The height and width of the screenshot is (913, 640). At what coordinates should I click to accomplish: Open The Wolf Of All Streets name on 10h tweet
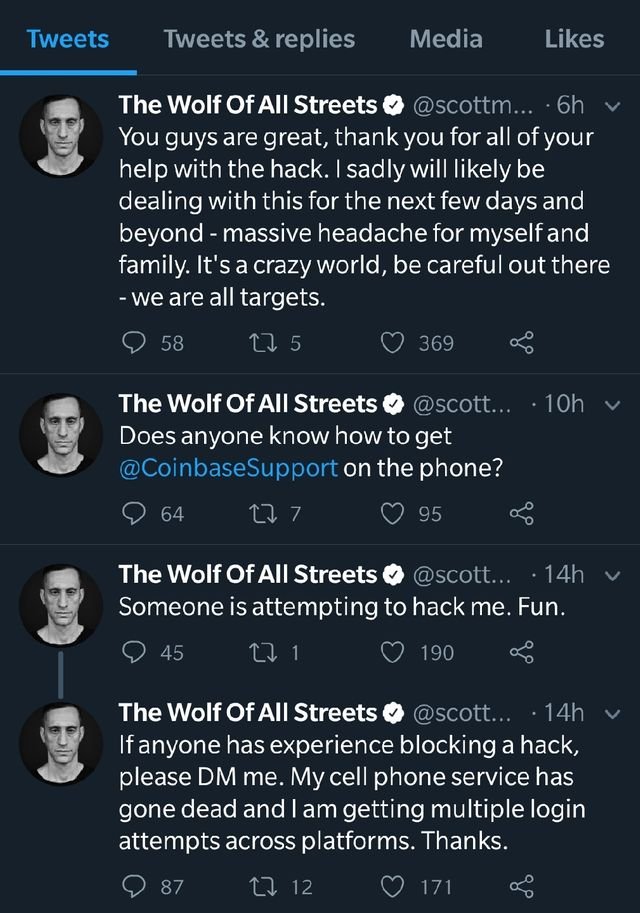tap(247, 404)
